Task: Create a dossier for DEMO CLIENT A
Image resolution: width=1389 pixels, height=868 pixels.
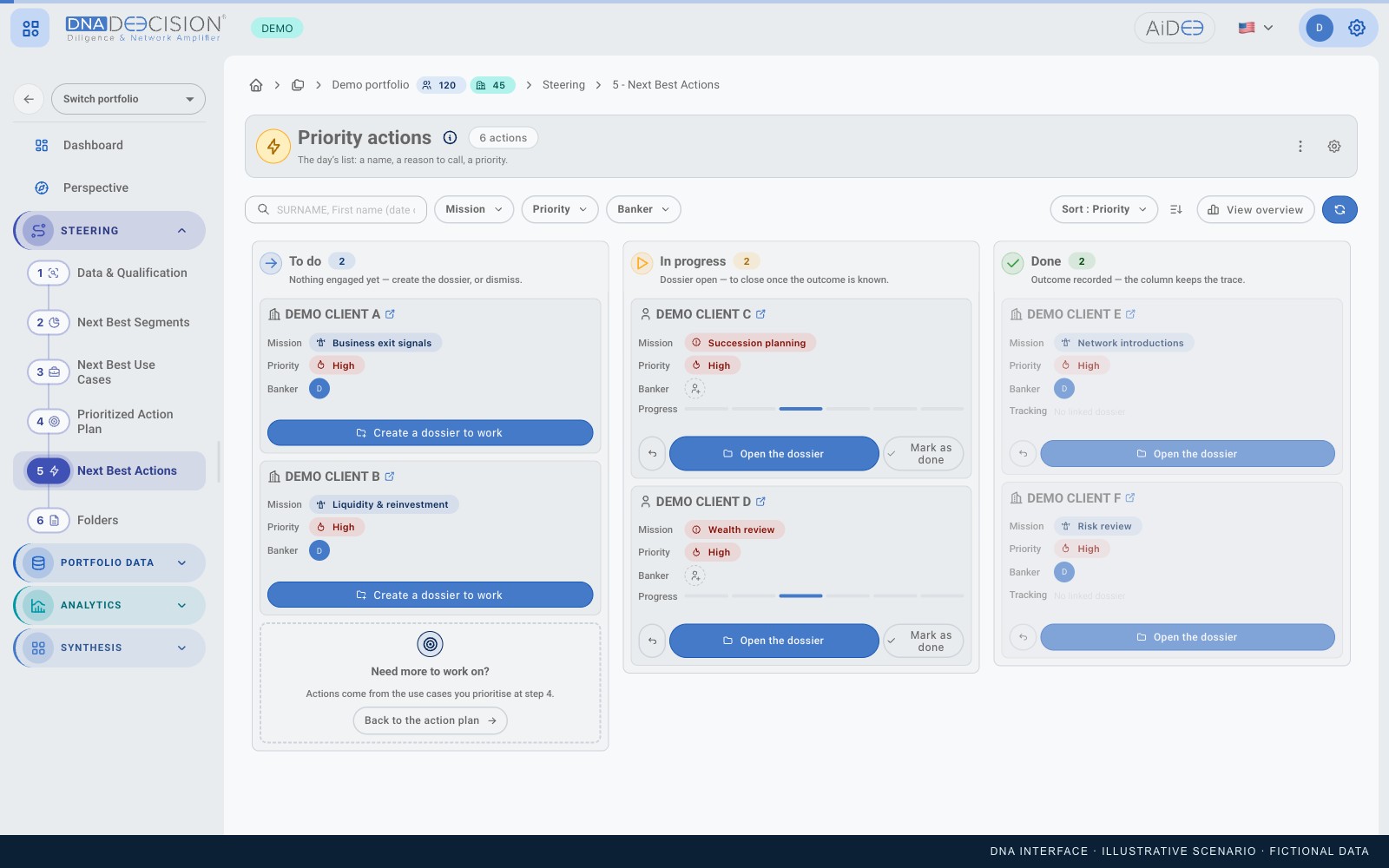Action: tap(430, 432)
